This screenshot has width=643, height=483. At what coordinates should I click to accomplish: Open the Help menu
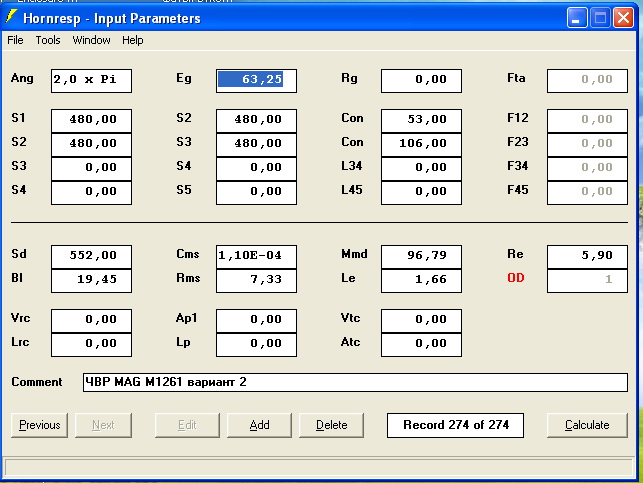133,40
